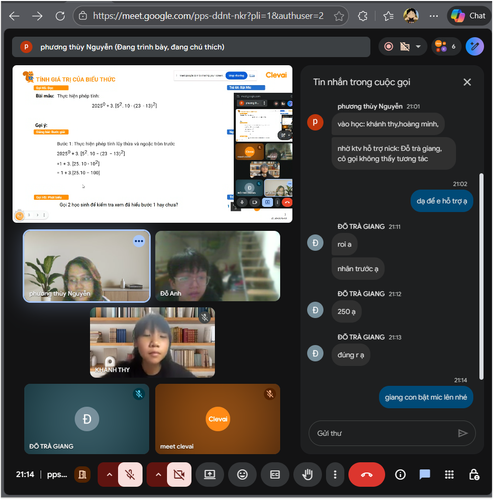The height and width of the screenshot is (500, 493).
Task: Leave the call with red hang-up button
Action: pyautogui.click(x=367, y=475)
